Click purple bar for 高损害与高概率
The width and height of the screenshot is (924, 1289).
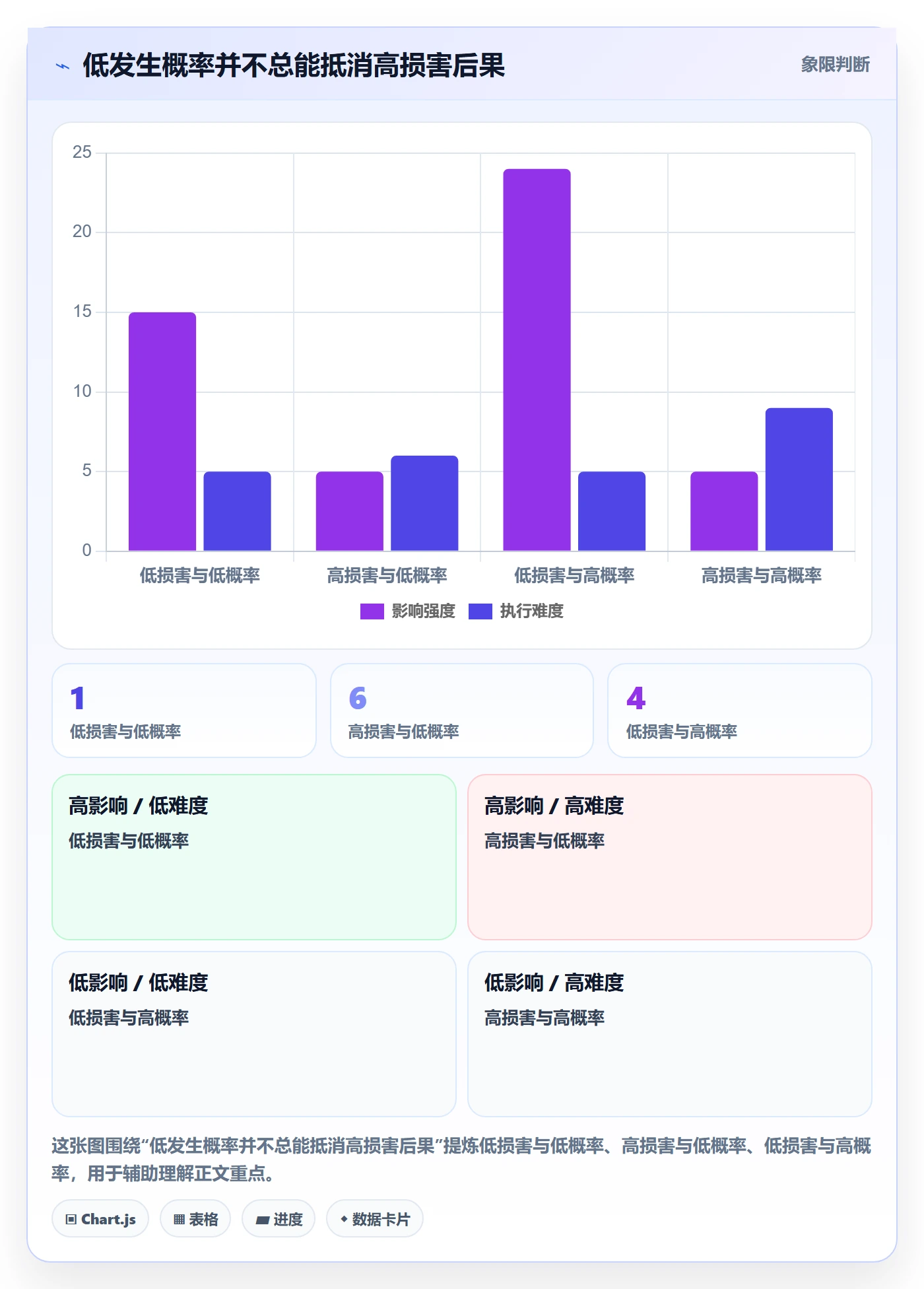(x=724, y=511)
